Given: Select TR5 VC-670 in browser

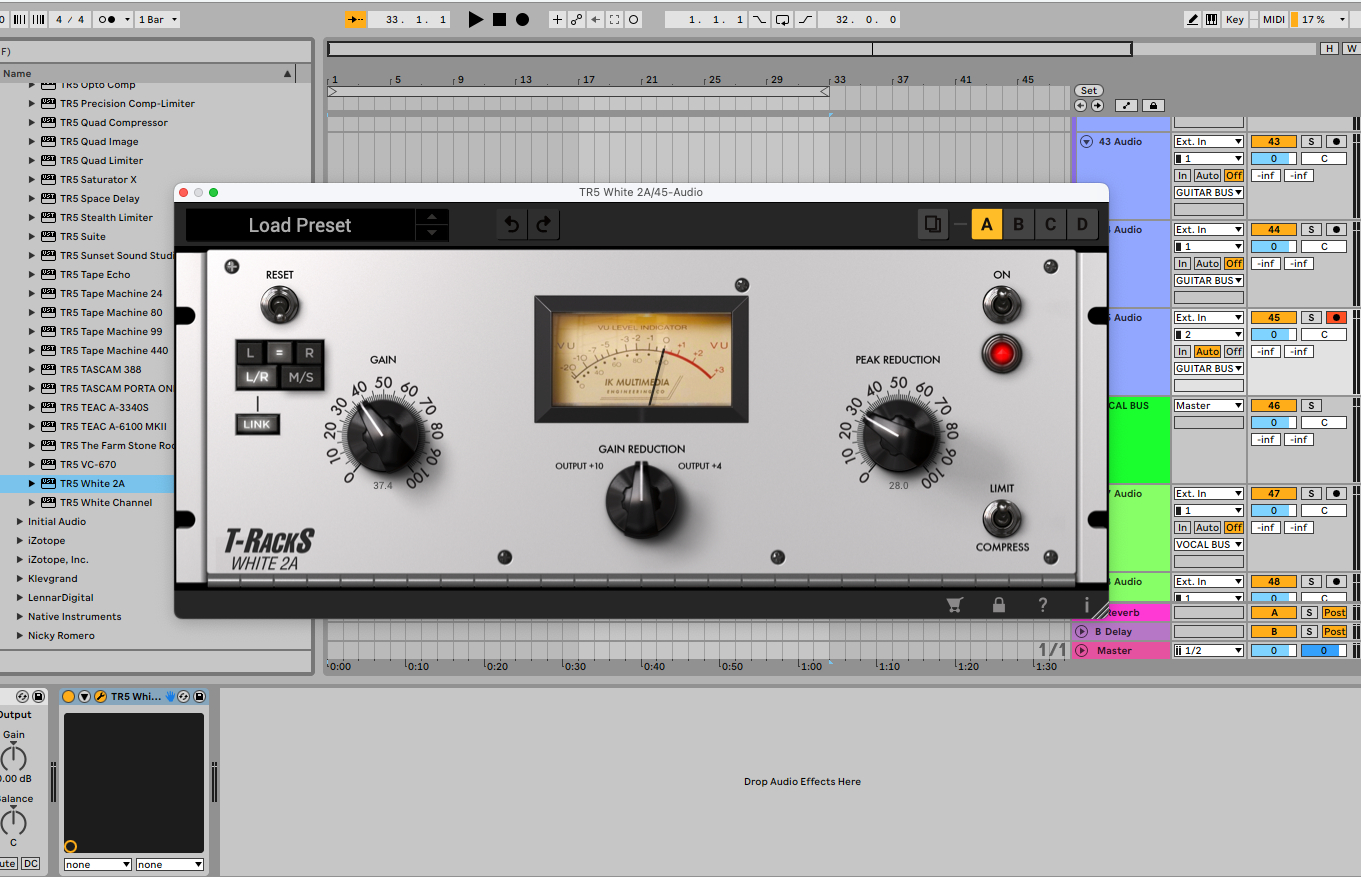Looking at the screenshot, I should tap(87, 464).
